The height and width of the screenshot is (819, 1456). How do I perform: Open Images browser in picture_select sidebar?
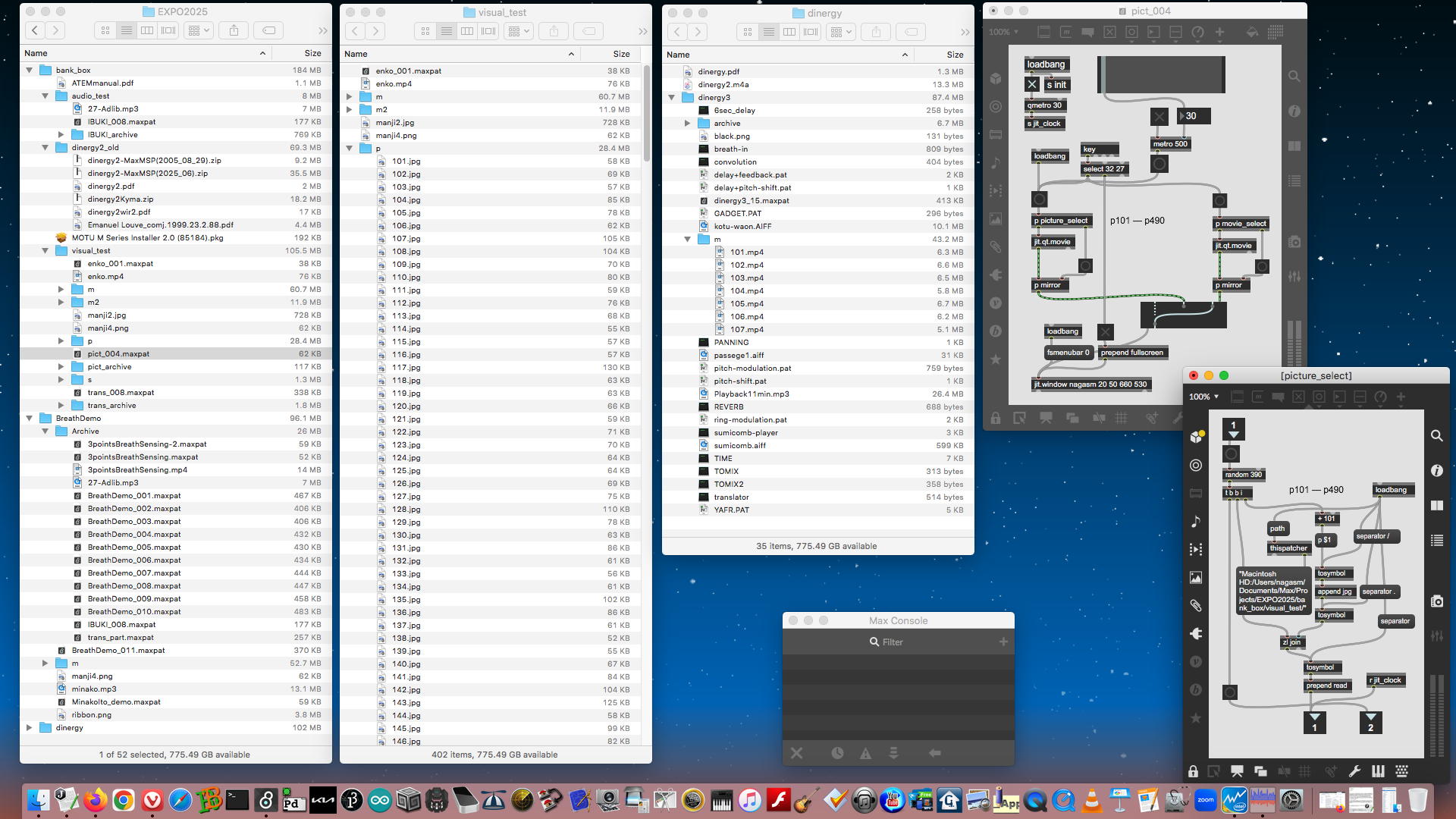[x=1196, y=578]
